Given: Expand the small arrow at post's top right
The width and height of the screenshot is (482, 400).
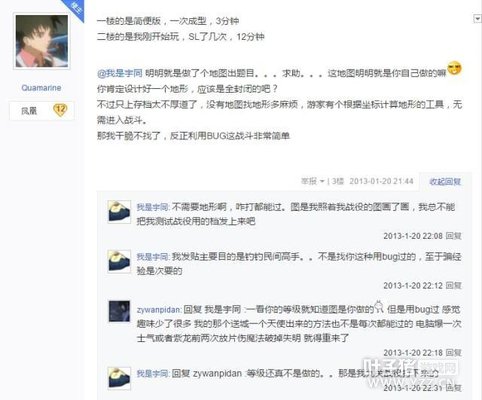Looking at the screenshot, I should point(477,19).
